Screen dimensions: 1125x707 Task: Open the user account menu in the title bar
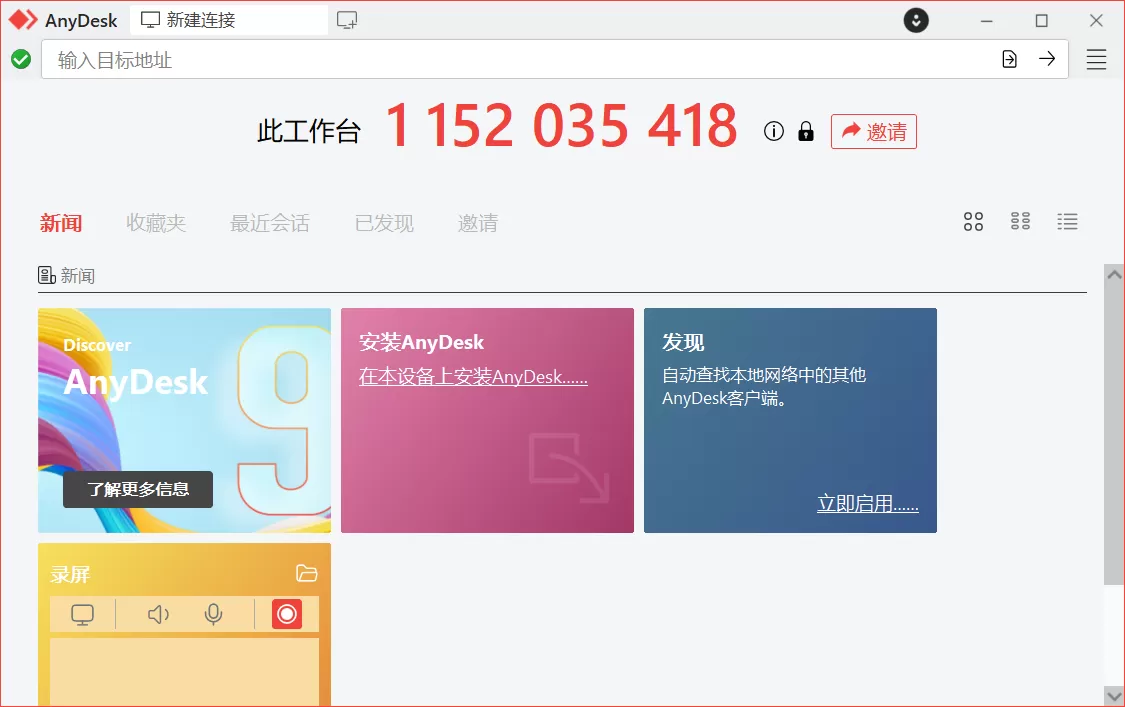pyautogui.click(x=916, y=20)
